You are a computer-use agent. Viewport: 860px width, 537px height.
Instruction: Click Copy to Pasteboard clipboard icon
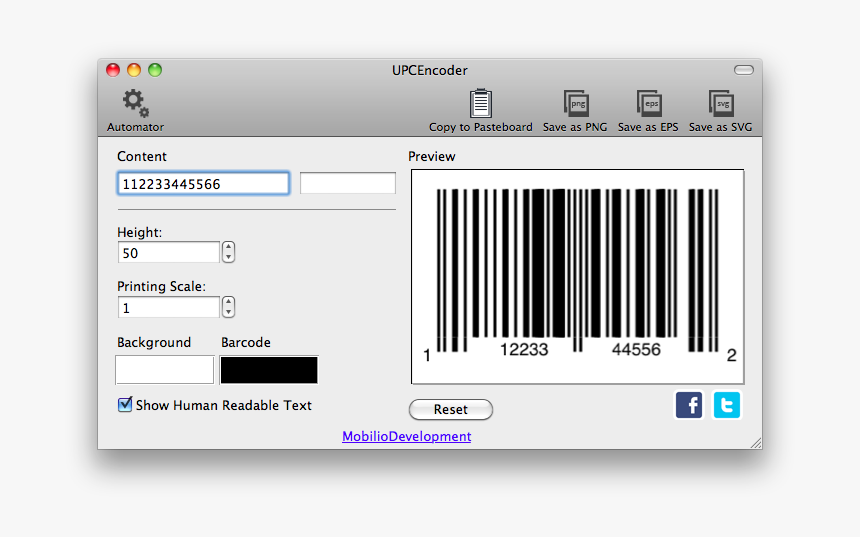480,103
